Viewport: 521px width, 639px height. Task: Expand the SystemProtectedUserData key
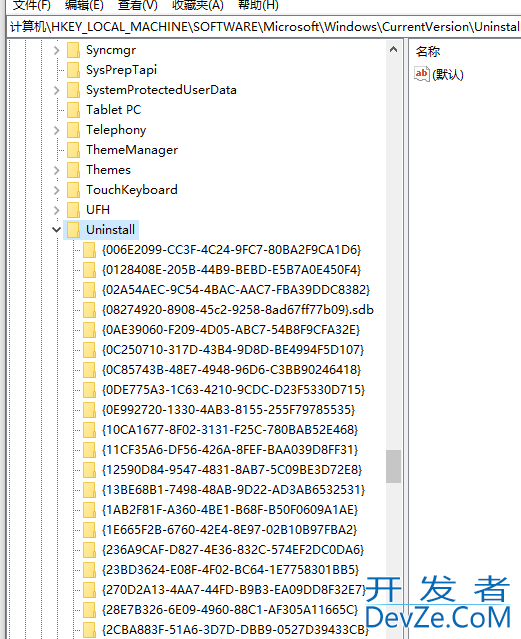tap(57, 90)
